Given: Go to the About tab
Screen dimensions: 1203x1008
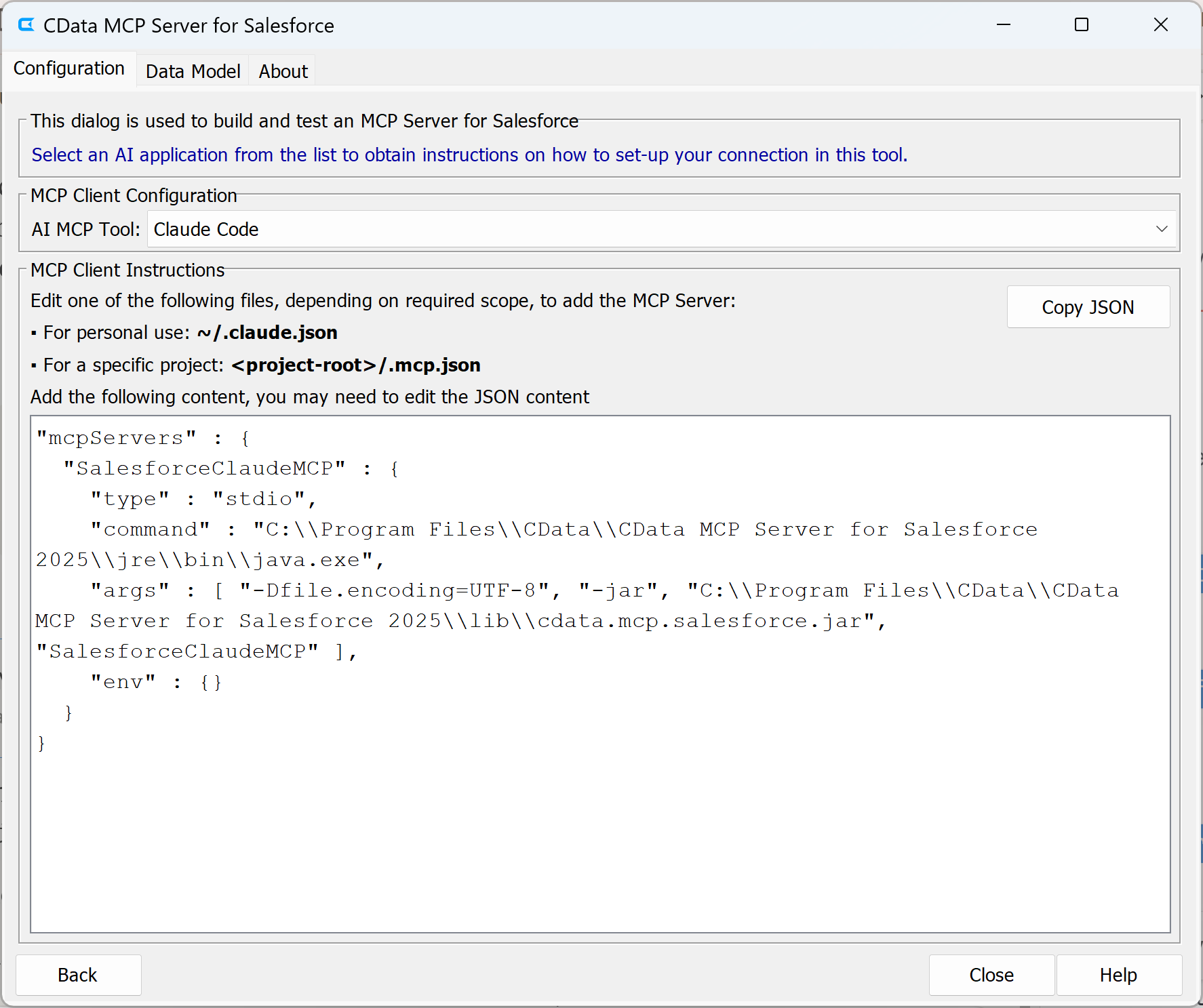Looking at the screenshot, I should (283, 71).
